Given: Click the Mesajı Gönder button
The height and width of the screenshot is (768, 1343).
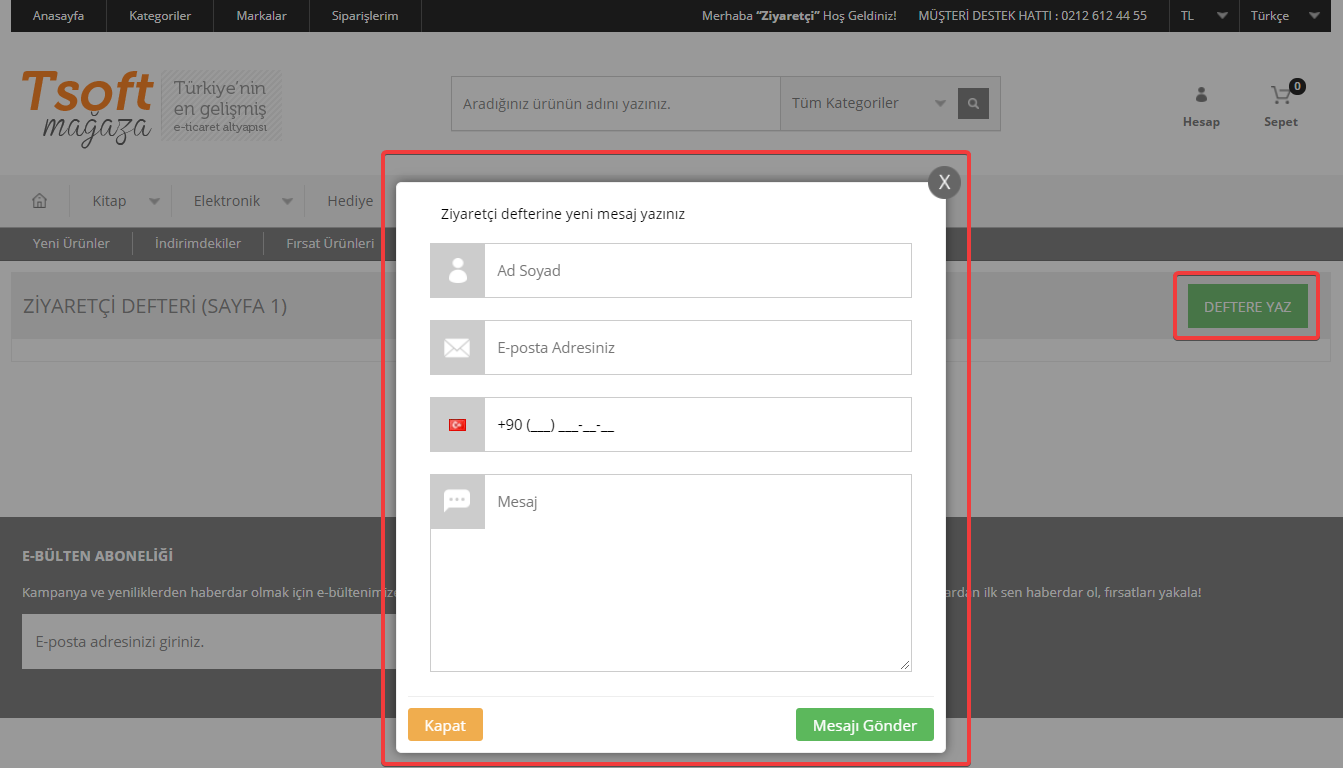Looking at the screenshot, I should [865, 725].
